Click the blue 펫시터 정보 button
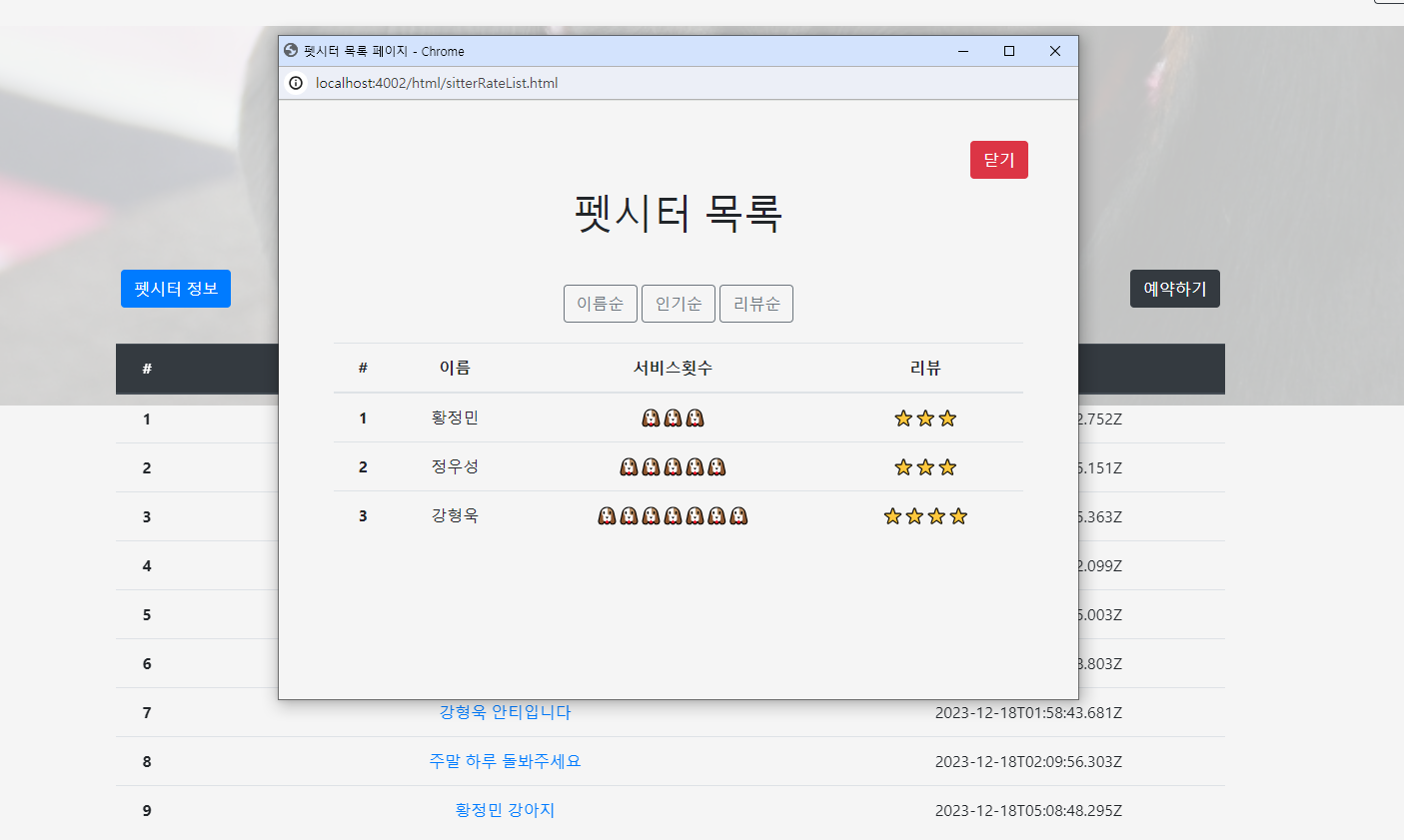Image resolution: width=1404 pixels, height=840 pixels. pyautogui.click(x=176, y=288)
